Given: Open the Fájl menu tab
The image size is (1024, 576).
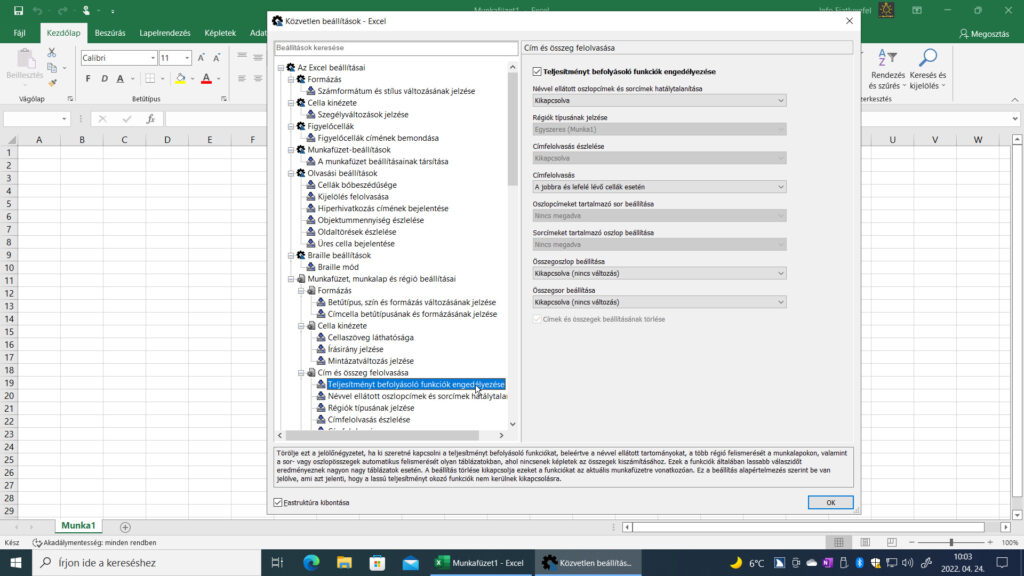Looking at the screenshot, I should (x=20, y=33).
